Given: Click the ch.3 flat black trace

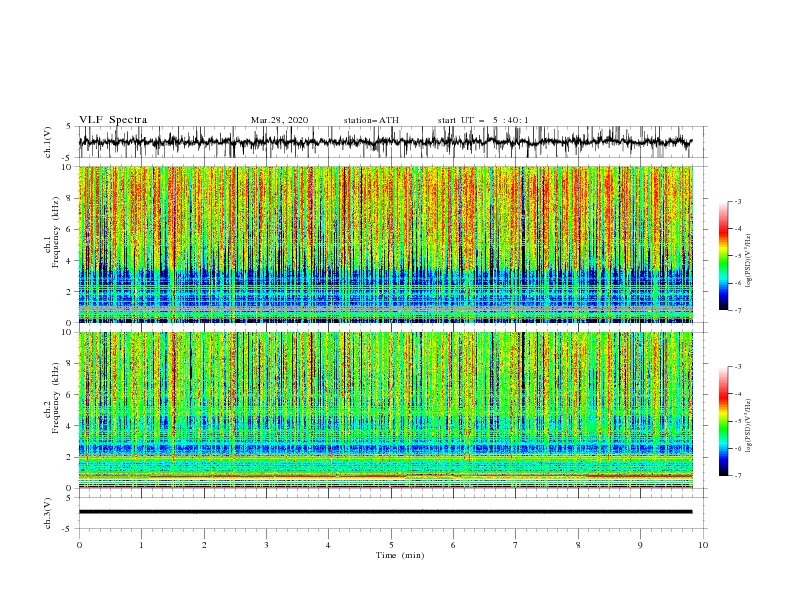Looking at the screenshot, I should pyautogui.click(x=385, y=512).
